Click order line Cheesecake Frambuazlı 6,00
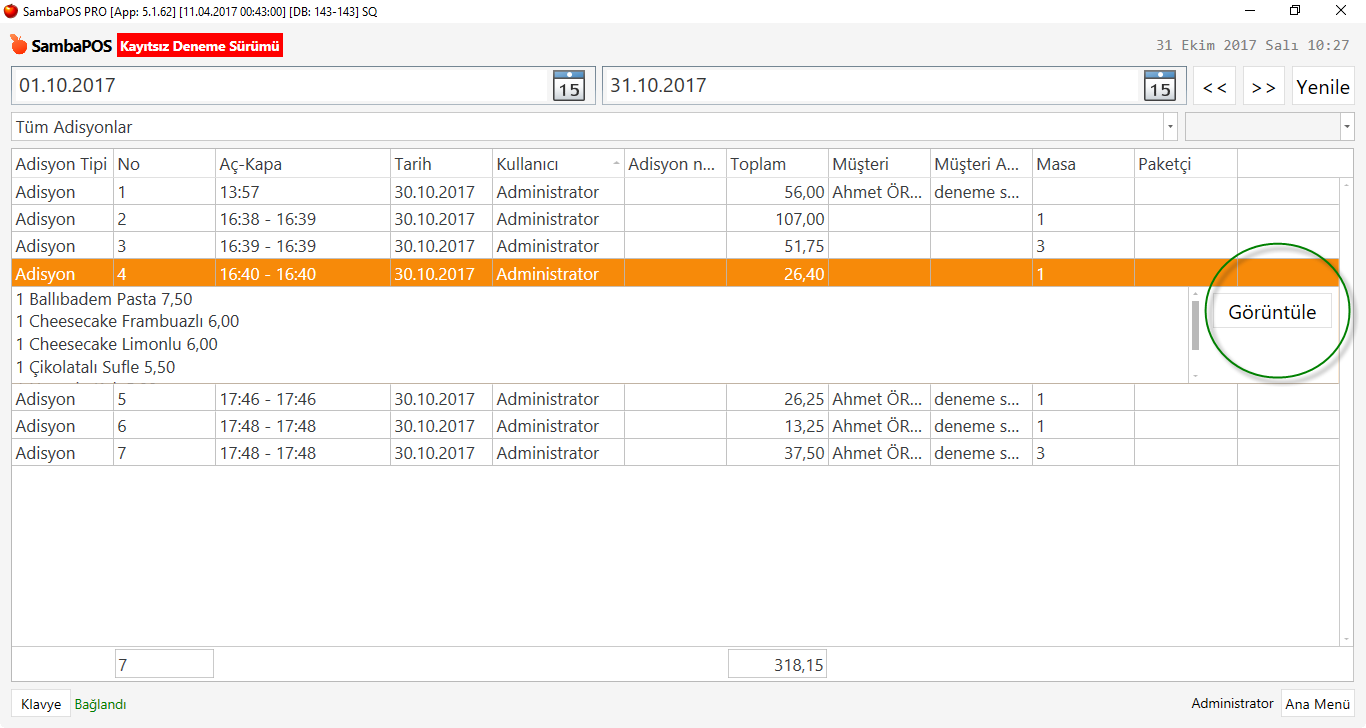 (128, 322)
